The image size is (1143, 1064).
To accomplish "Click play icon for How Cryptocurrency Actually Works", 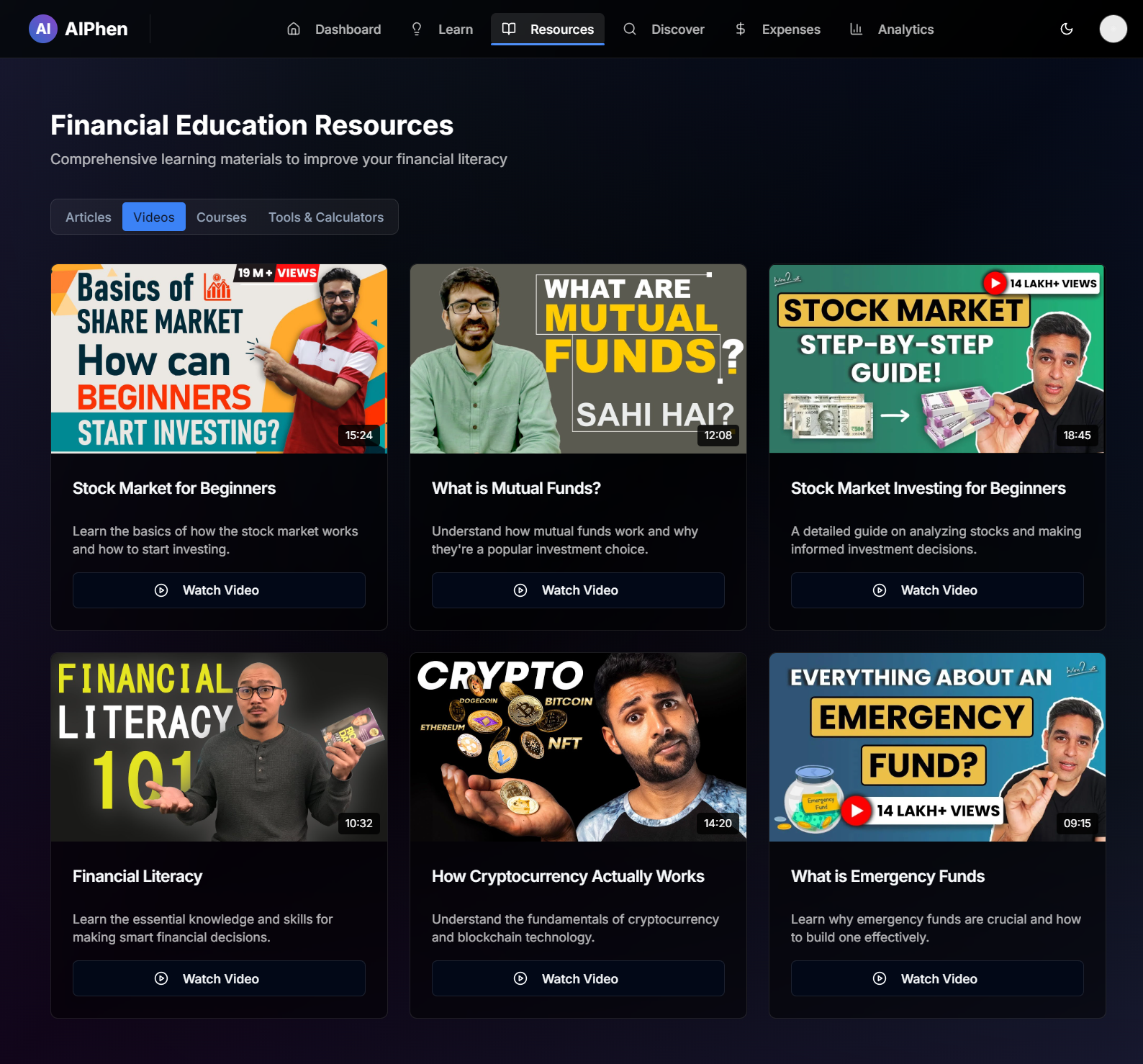I will (x=520, y=978).
